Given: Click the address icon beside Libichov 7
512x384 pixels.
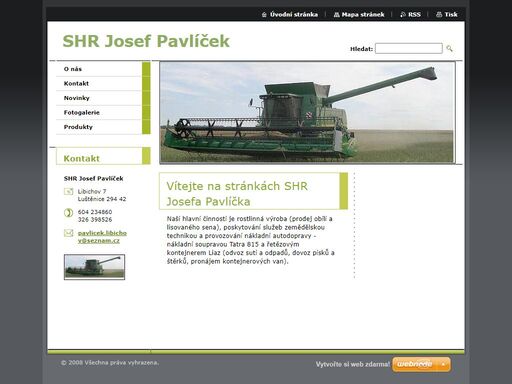Looking at the screenshot, I should pos(68,191).
